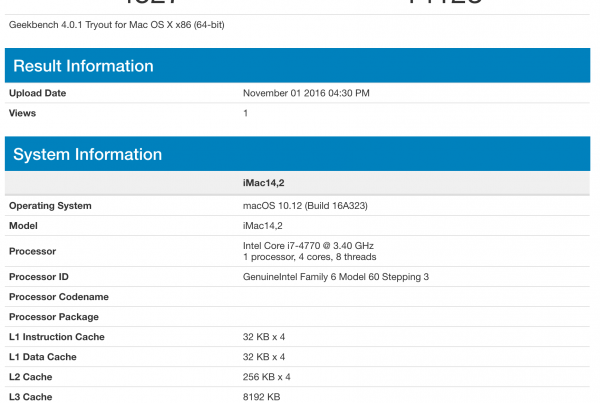Image resolution: width=600 pixels, height=403 pixels.
Task: Select Intel Core i7-4770 @ 3.40 GHz text
Action: pos(308,246)
